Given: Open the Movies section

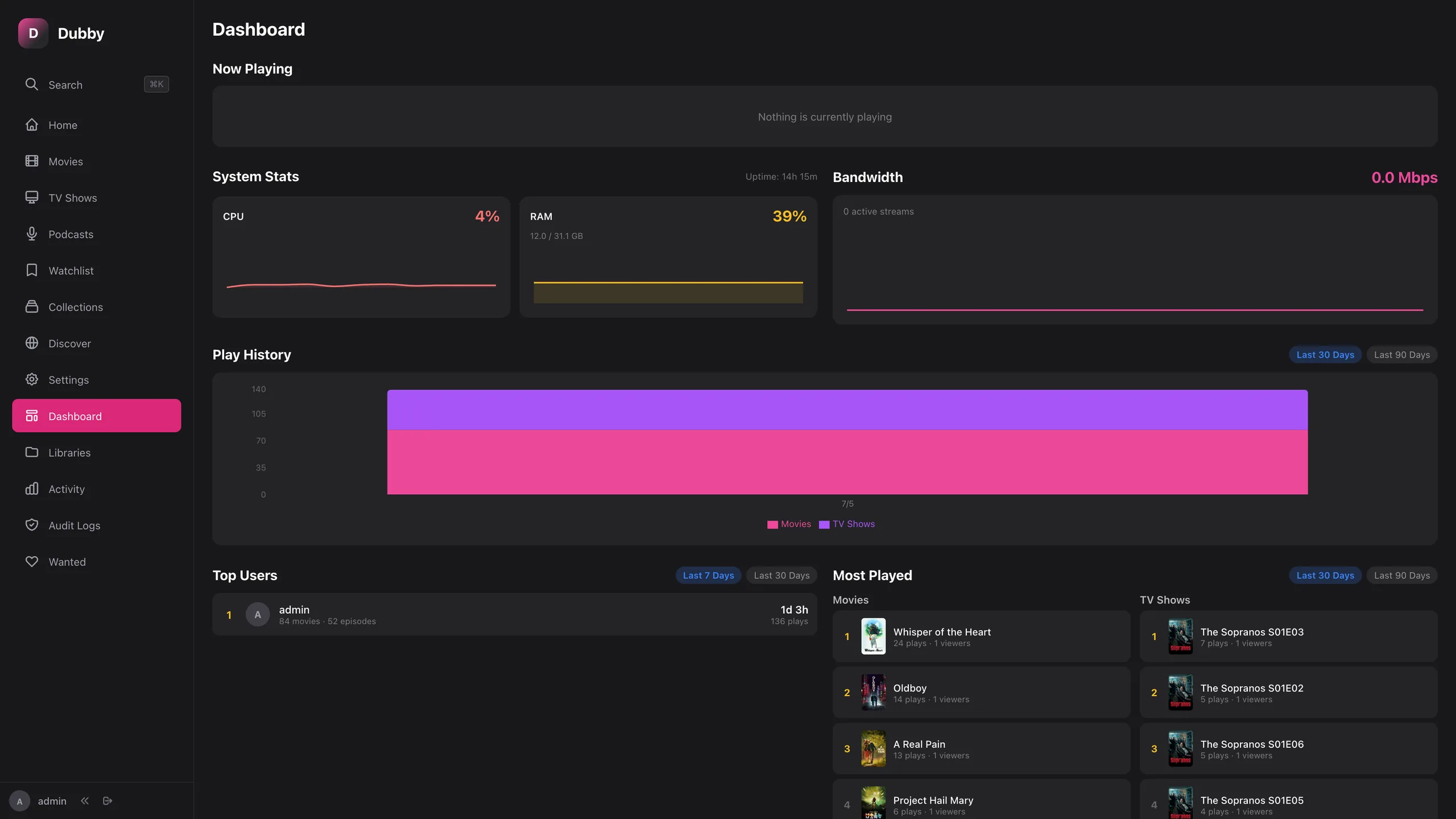Looking at the screenshot, I should coord(97,161).
